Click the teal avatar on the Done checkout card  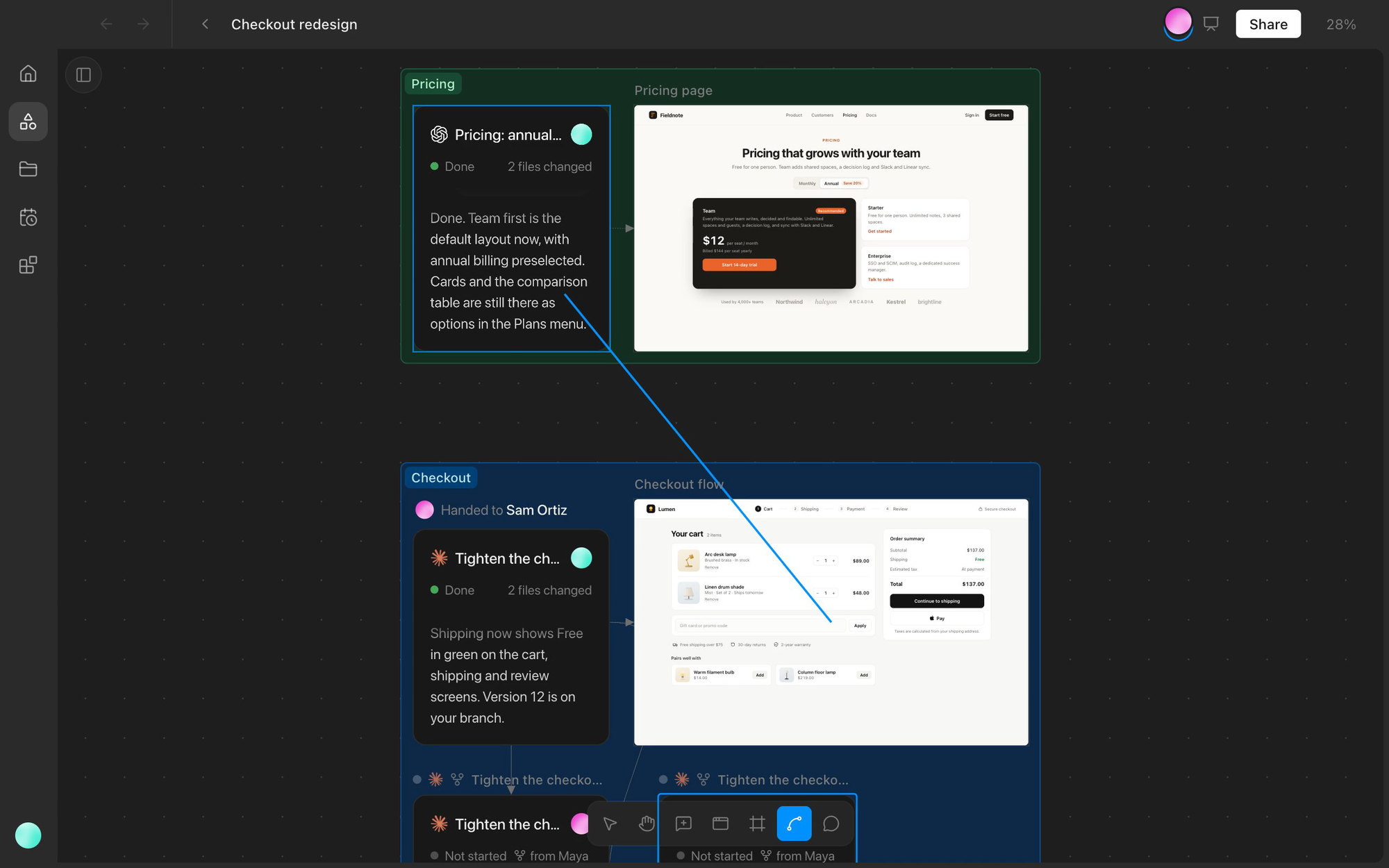click(x=581, y=558)
